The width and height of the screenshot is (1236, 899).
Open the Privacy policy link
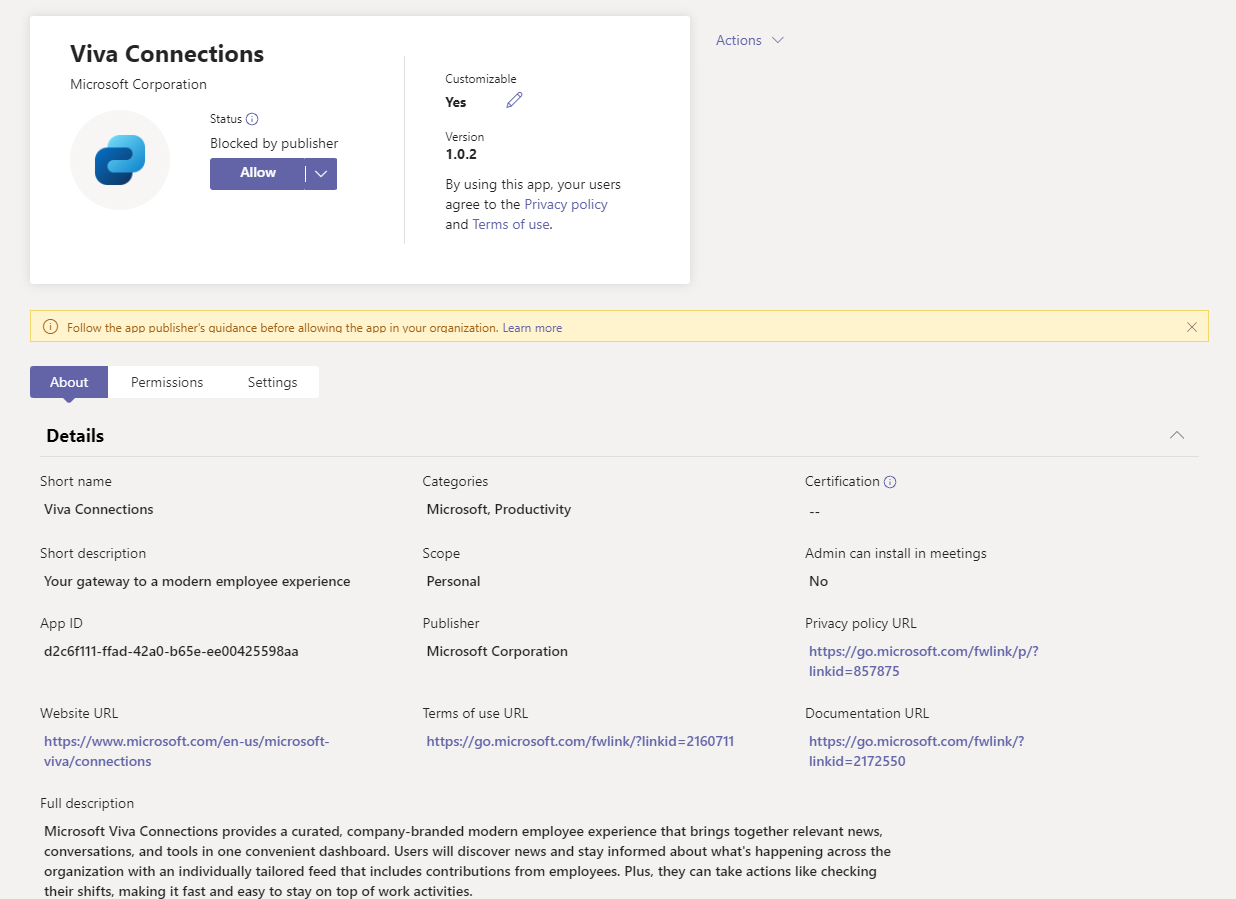pos(565,204)
